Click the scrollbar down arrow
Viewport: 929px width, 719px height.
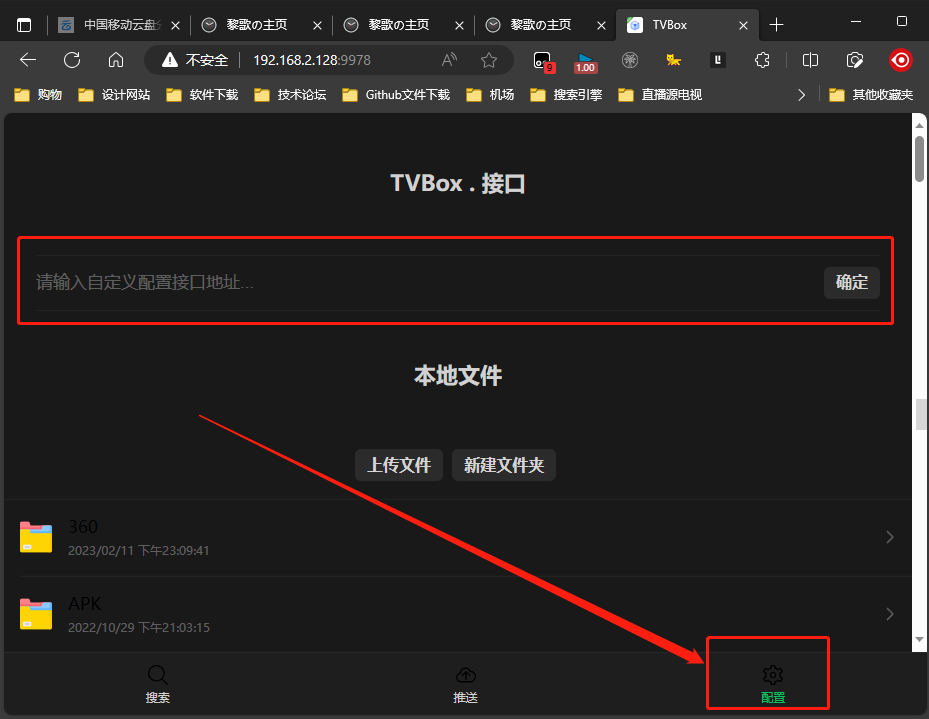pos(920,640)
